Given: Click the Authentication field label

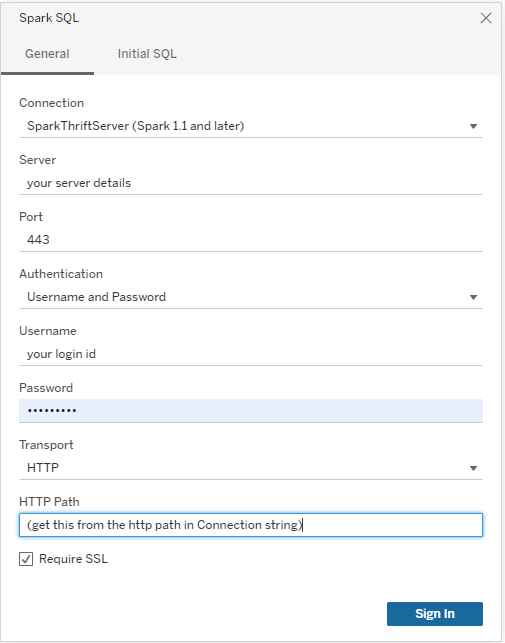Looking at the screenshot, I should pyautogui.click(x=61, y=274).
